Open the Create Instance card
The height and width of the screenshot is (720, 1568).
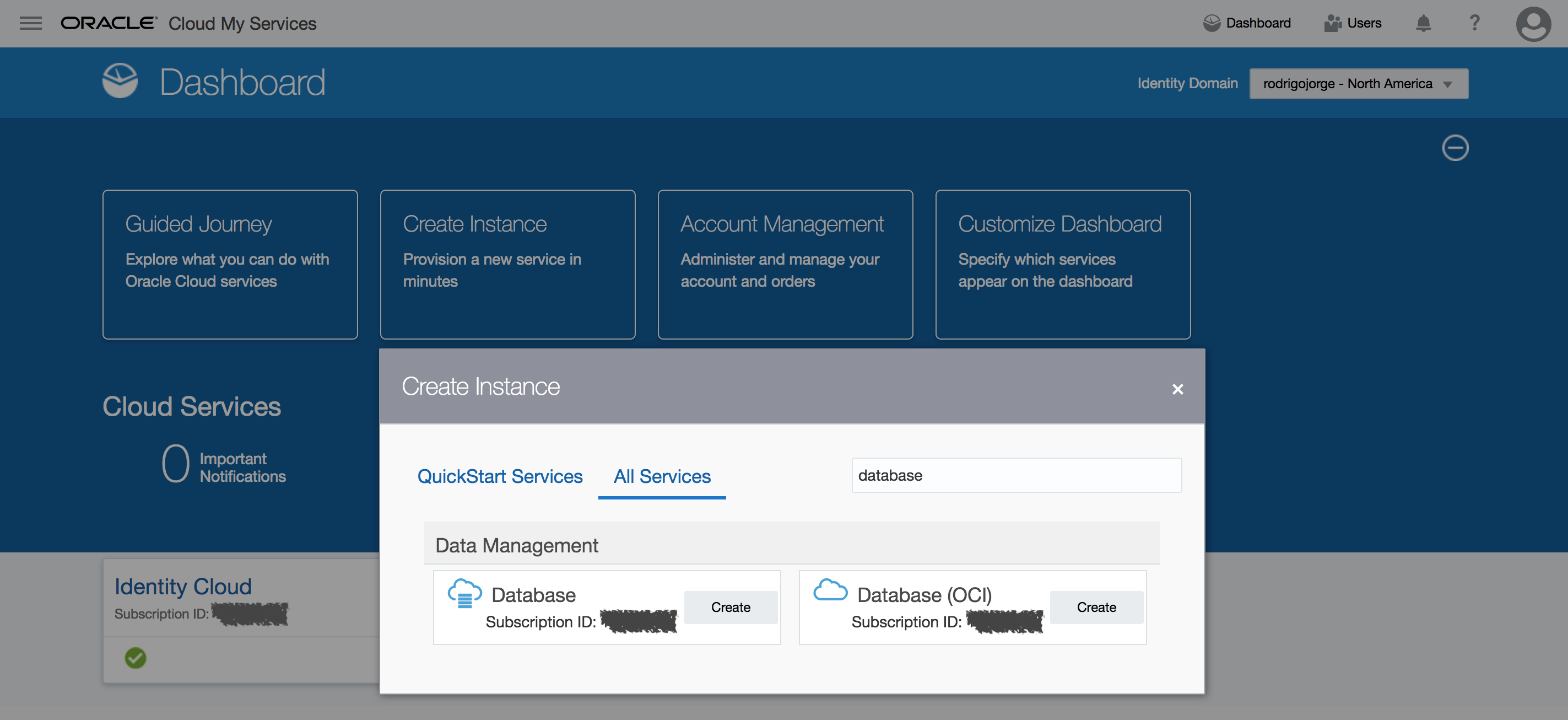507,265
